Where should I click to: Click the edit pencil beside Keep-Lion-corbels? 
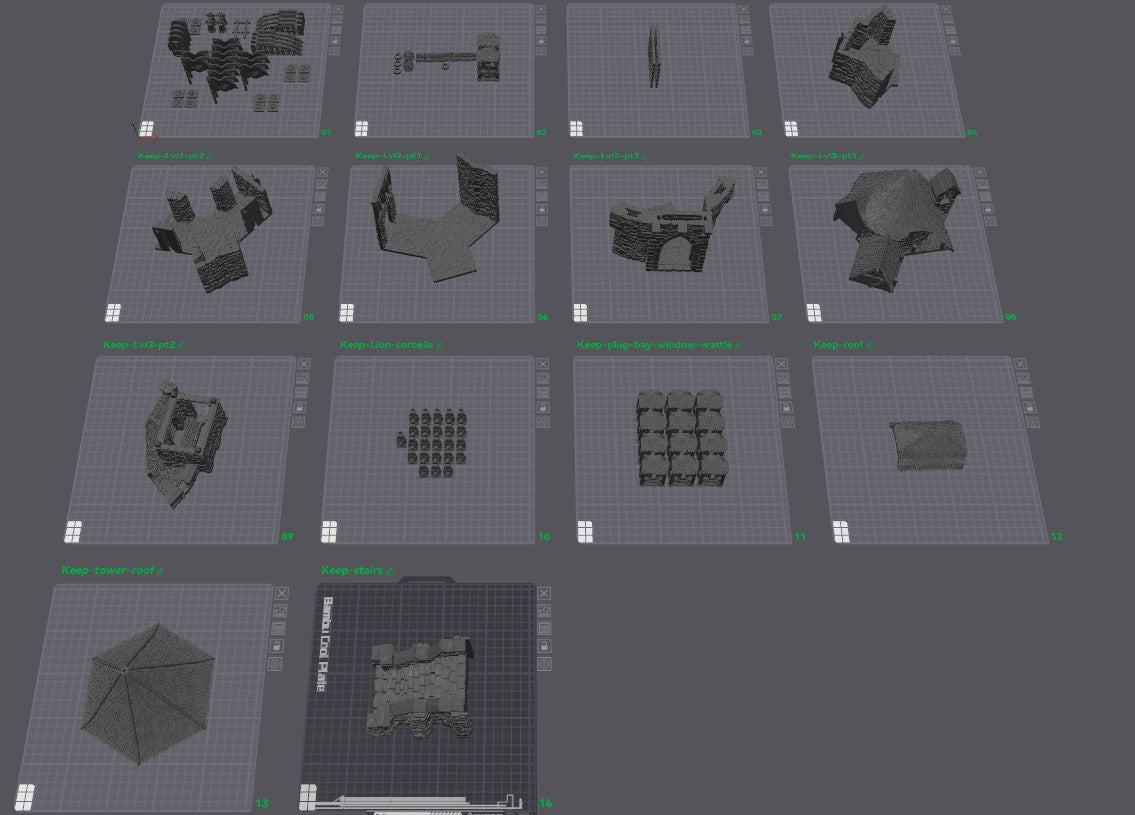click(x=441, y=343)
